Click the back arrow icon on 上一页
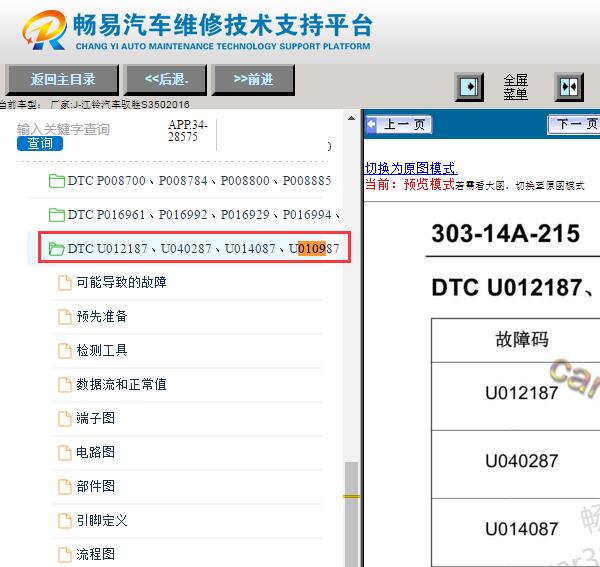This screenshot has width=600, height=567. (372, 124)
